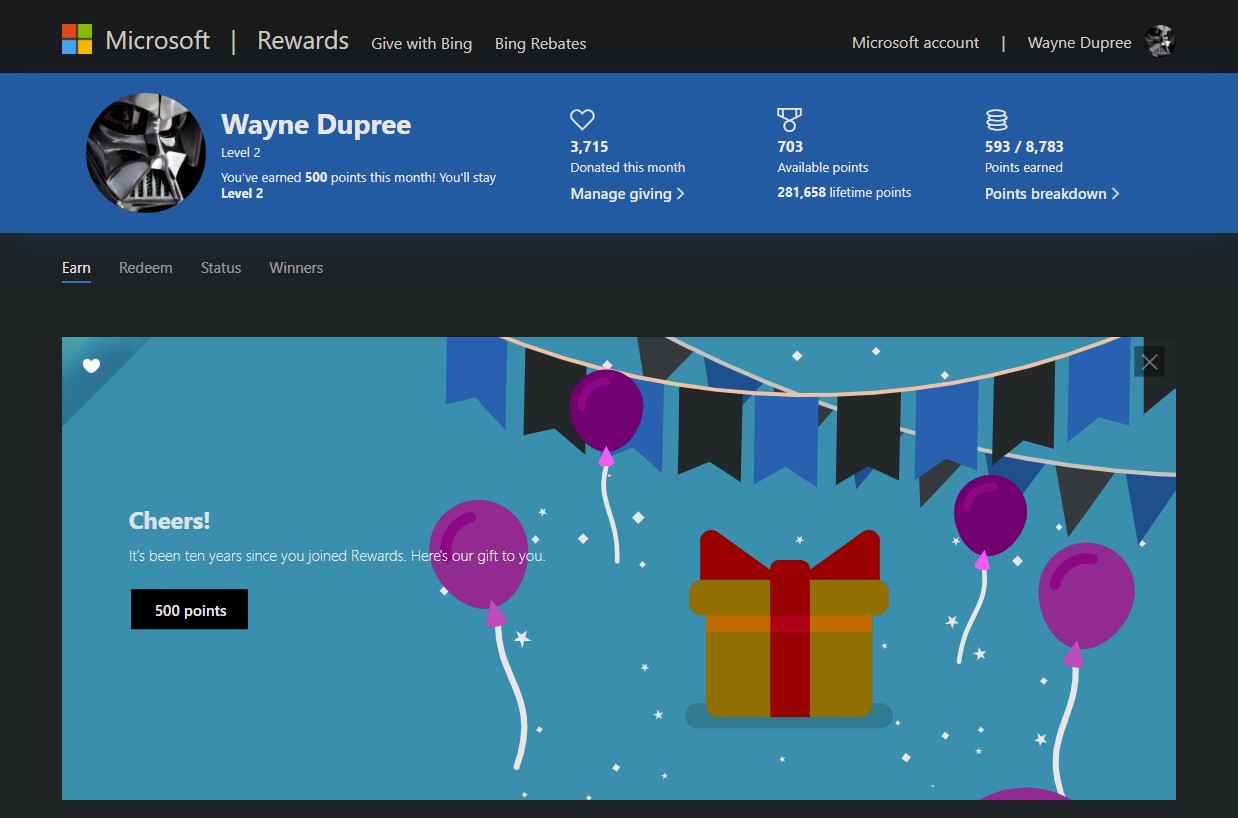Open Manage giving
Screen dimensions: 1238x818
click(627, 194)
